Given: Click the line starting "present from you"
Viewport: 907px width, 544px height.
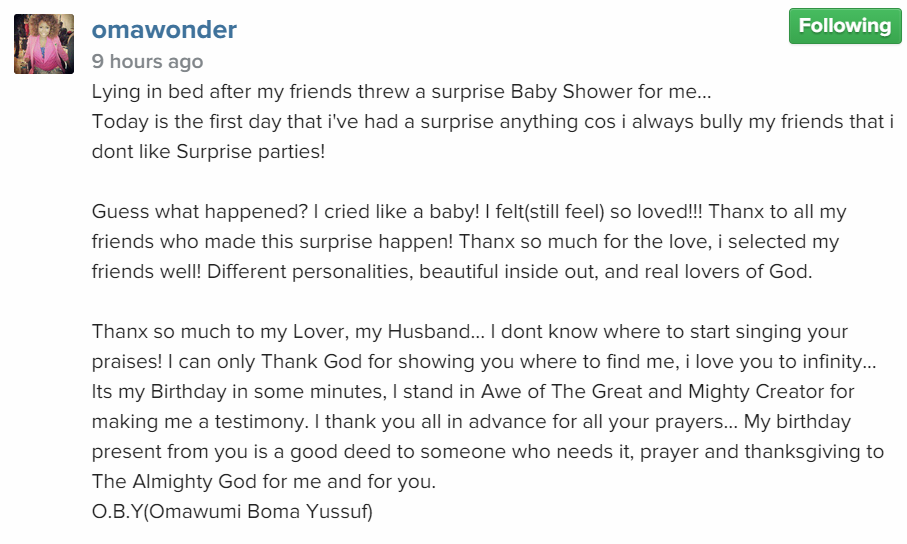Looking at the screenshot, I should click(488, 452).
